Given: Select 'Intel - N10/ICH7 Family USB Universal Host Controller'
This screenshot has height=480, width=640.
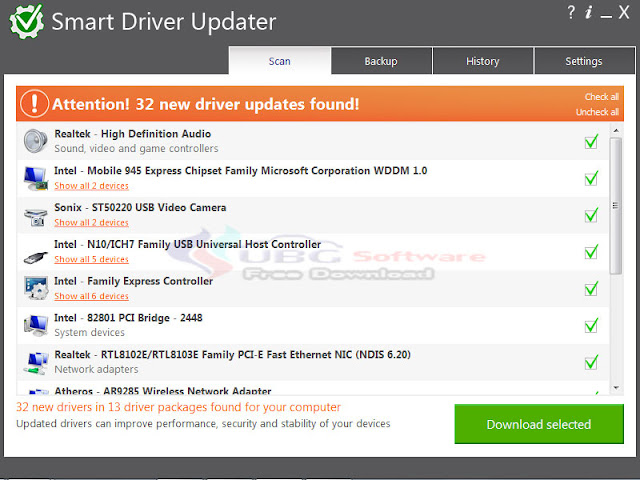Looking at the screenshot, I should tap(187, 244).
